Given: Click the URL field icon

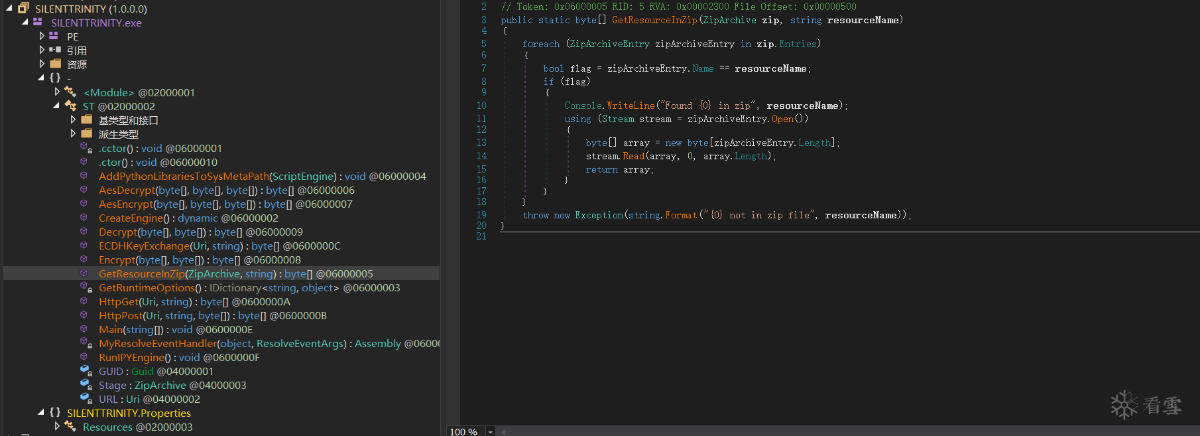Looking at the screenshot, I should click(87, 399).
